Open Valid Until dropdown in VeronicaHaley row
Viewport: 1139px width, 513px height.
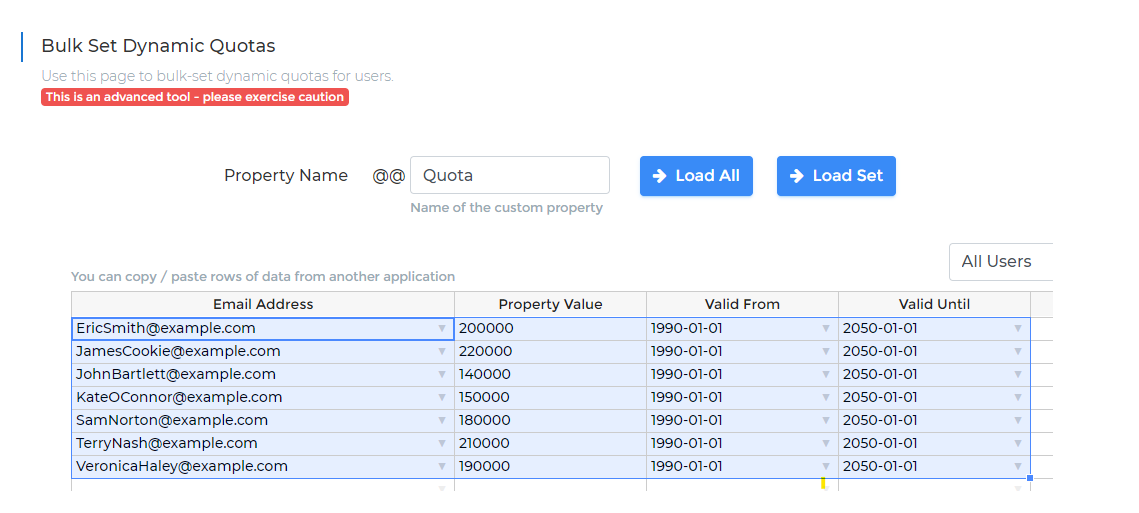(x=1018, y=466)
